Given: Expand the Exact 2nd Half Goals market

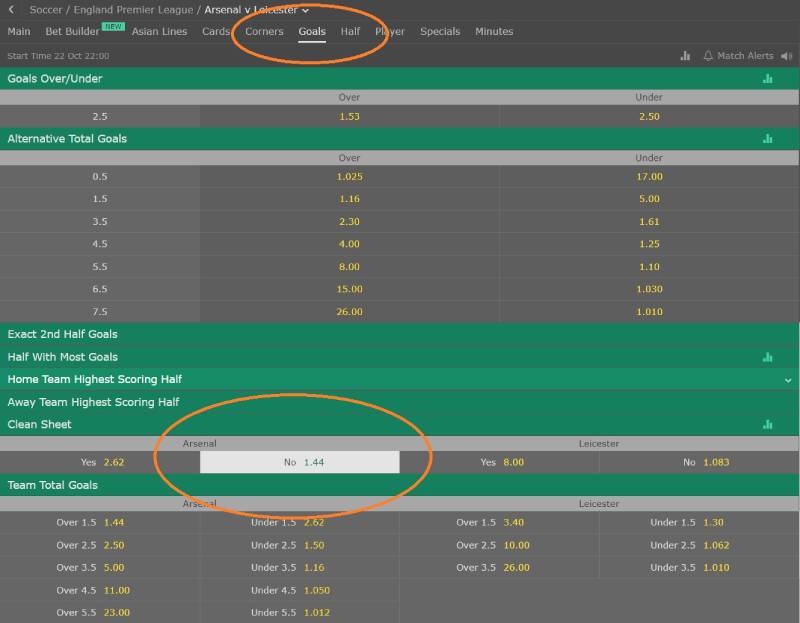Looking at the screenshot, I should tap(62, 334).
